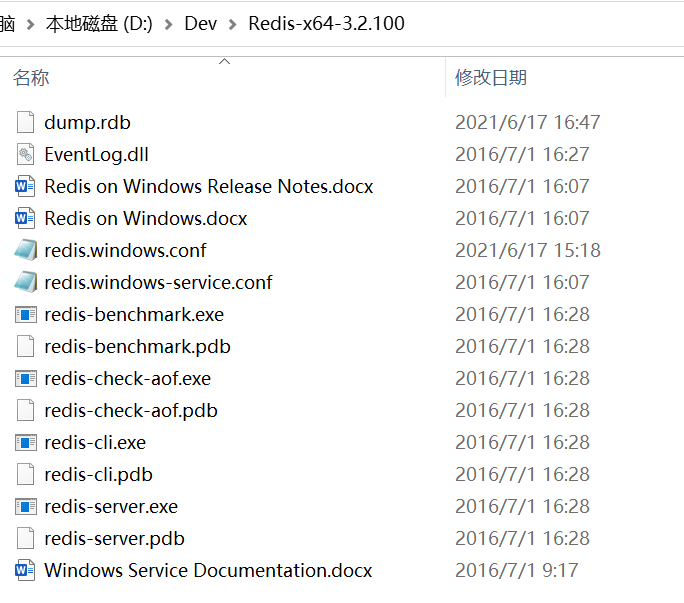Sort by the 名称 column header
This screenshot has width=684, height=603.
point(31,78)
